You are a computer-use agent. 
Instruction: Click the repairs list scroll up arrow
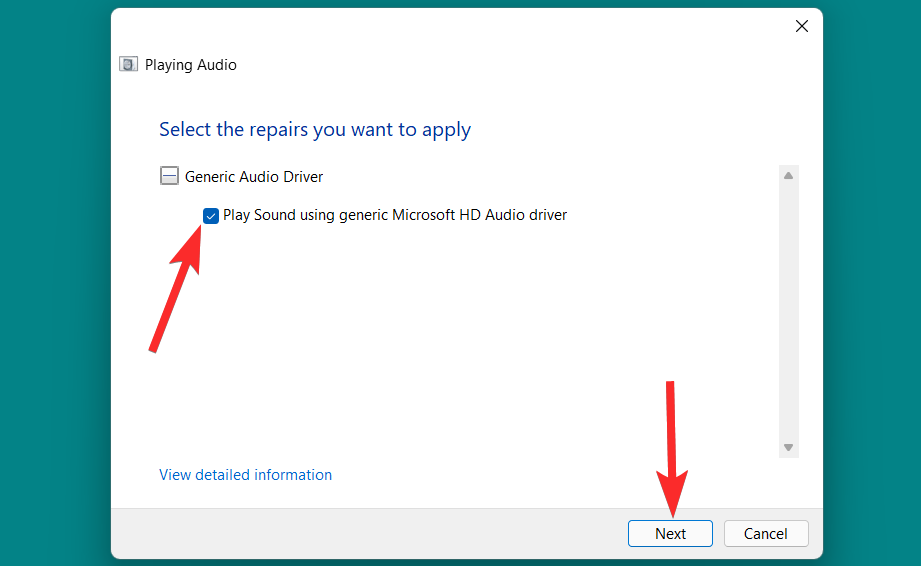[x=788, y=176]
